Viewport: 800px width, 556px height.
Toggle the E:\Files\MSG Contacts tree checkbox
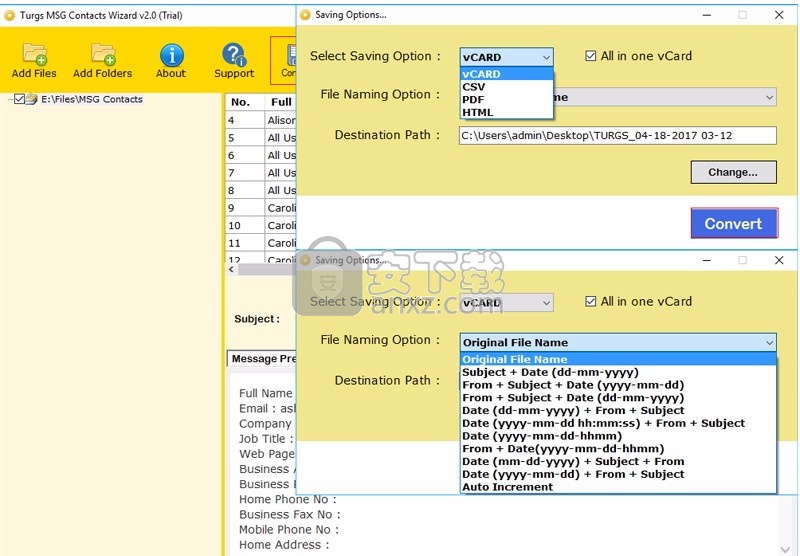pos(19,99)
